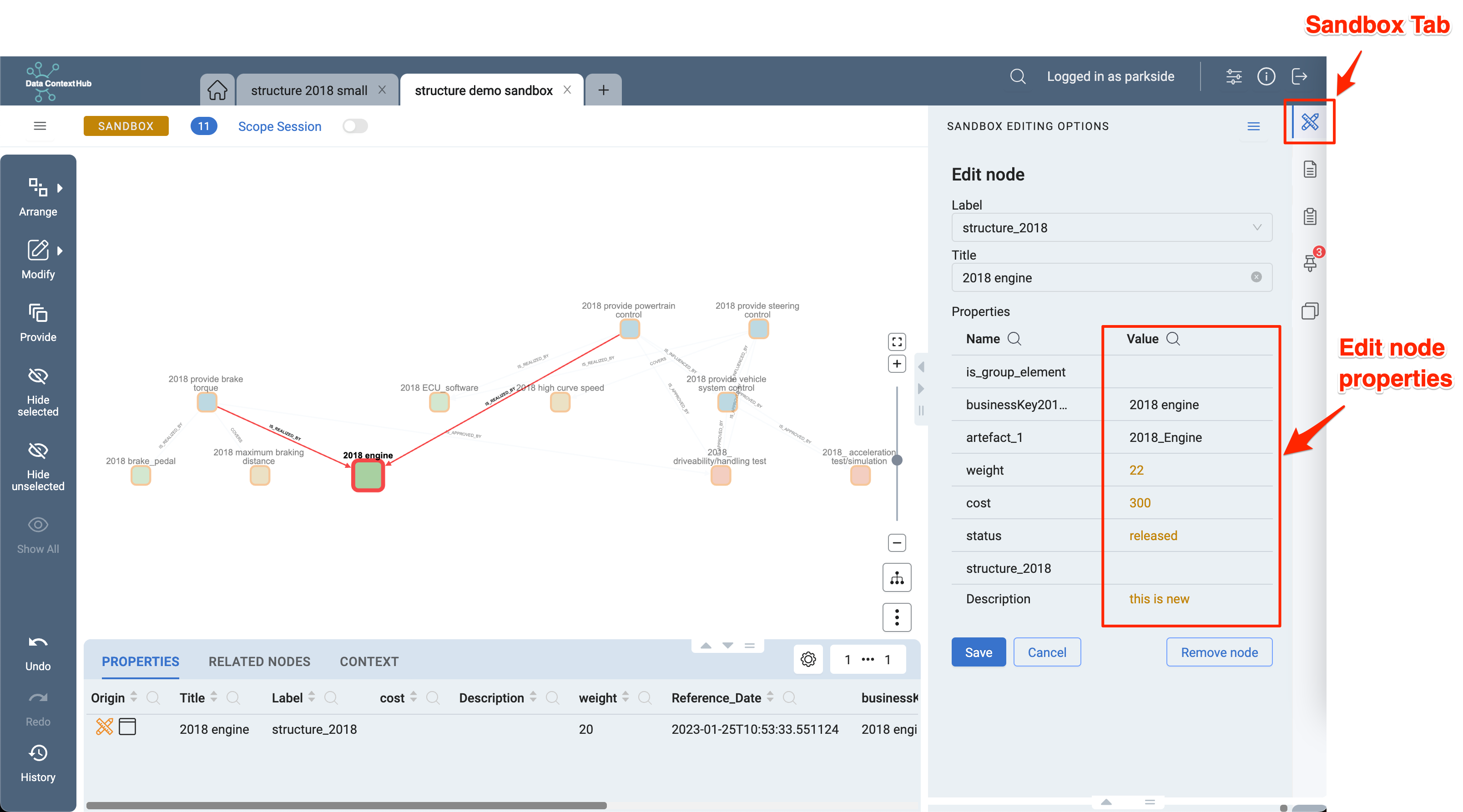Open the clipboard icon in right sidebar
Viewport: 1463px width, 812px height.
pyautogui.click(x=1310, y=216)
